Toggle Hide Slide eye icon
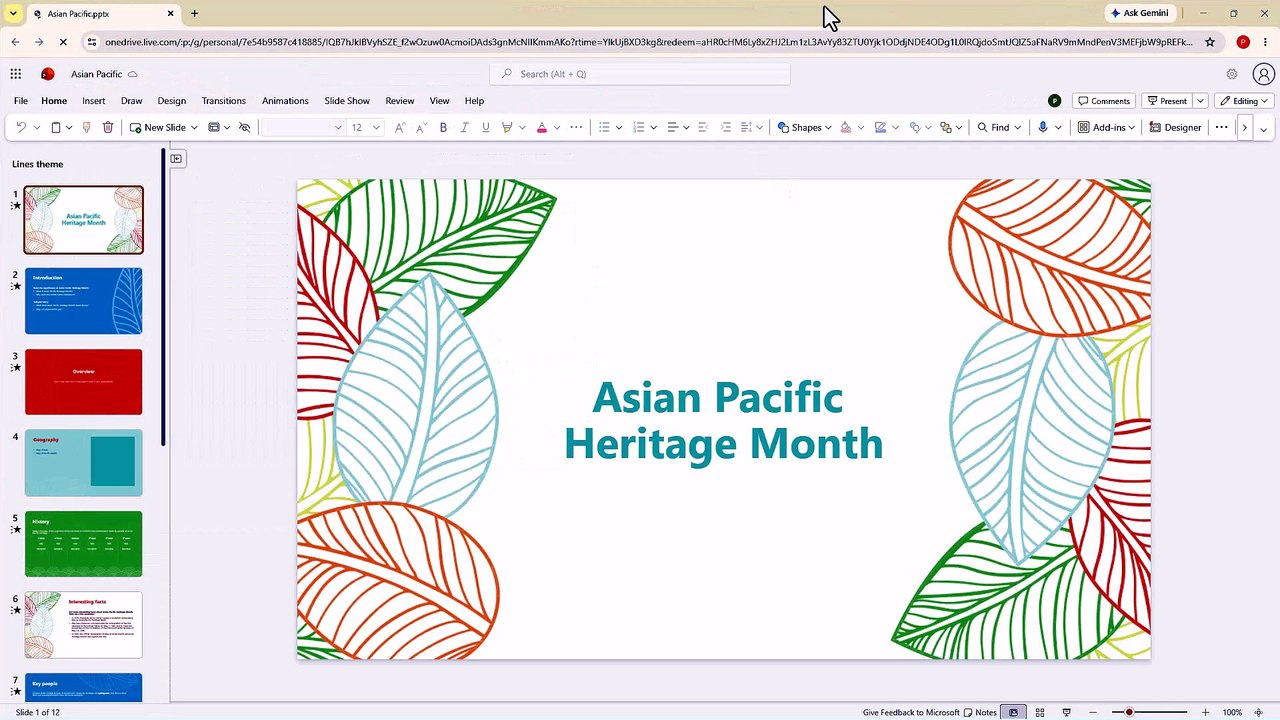 [x=244, y=128]
